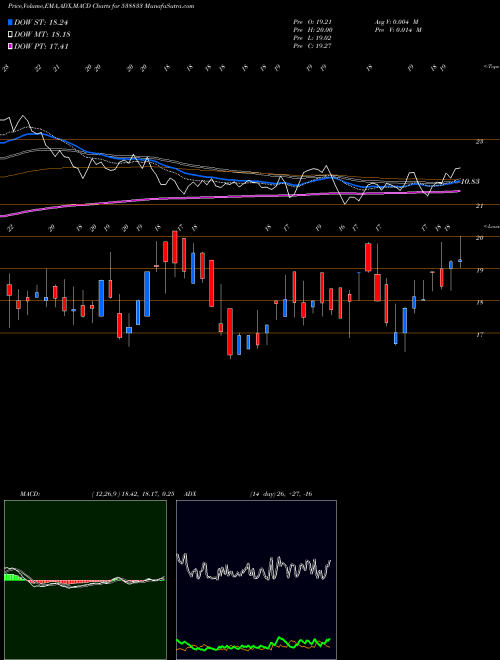Image resolution: width=500 pixels, height=660 pixels.
Task: Click the 'Pre C: 19.27' value
Action: [313, 46]
